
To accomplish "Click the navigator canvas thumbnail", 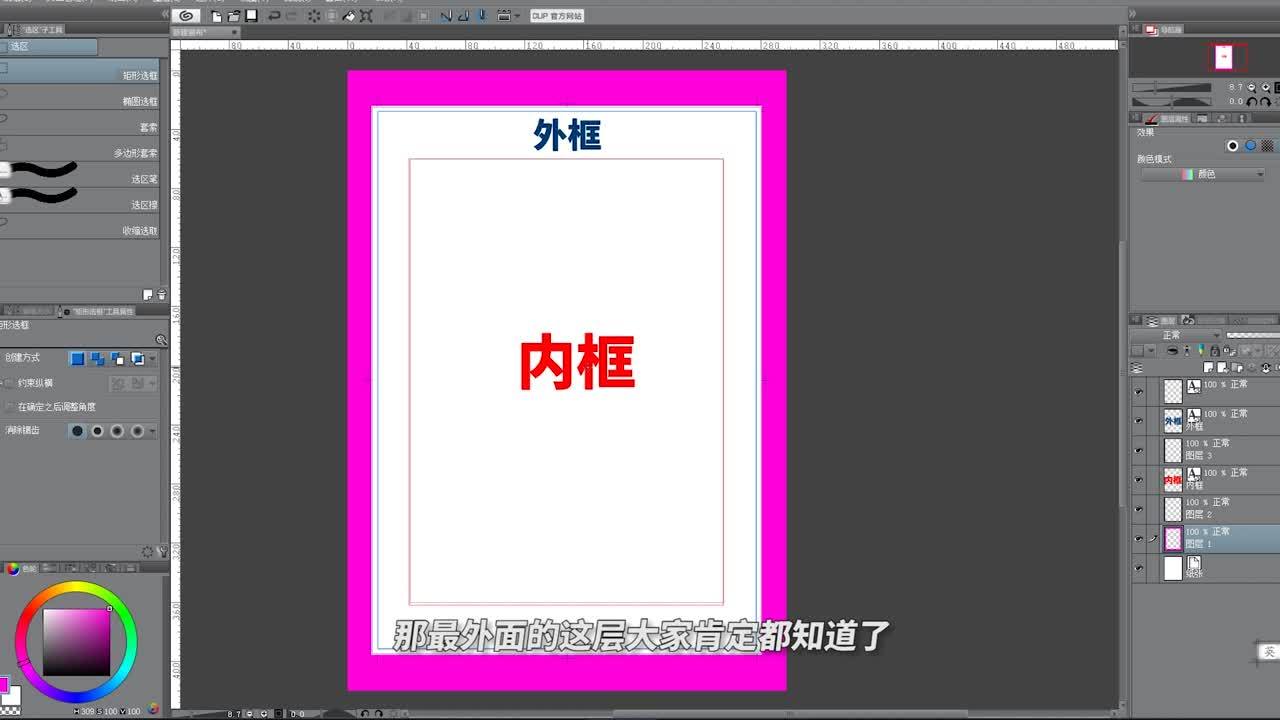I will [1224, 57].
